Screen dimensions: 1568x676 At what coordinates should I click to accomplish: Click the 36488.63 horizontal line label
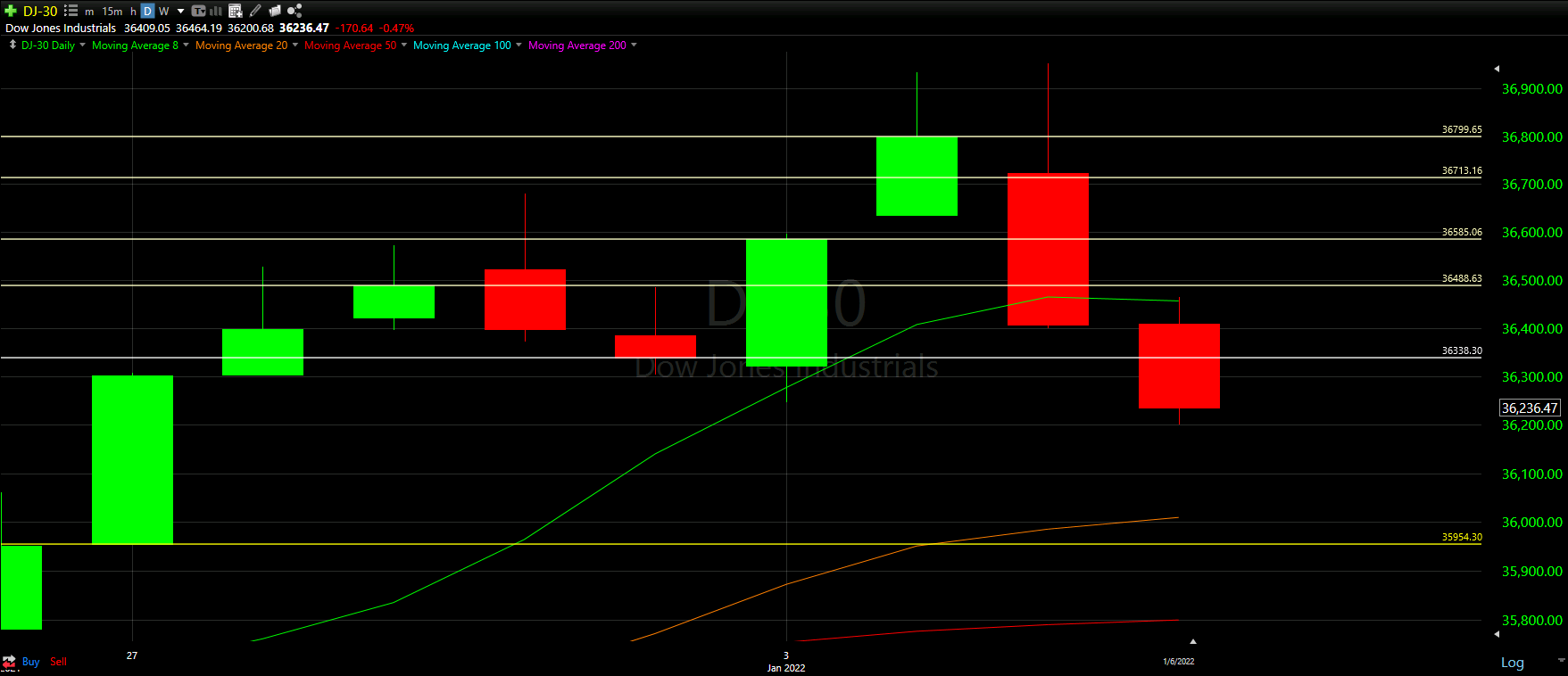click(1462, 278)
